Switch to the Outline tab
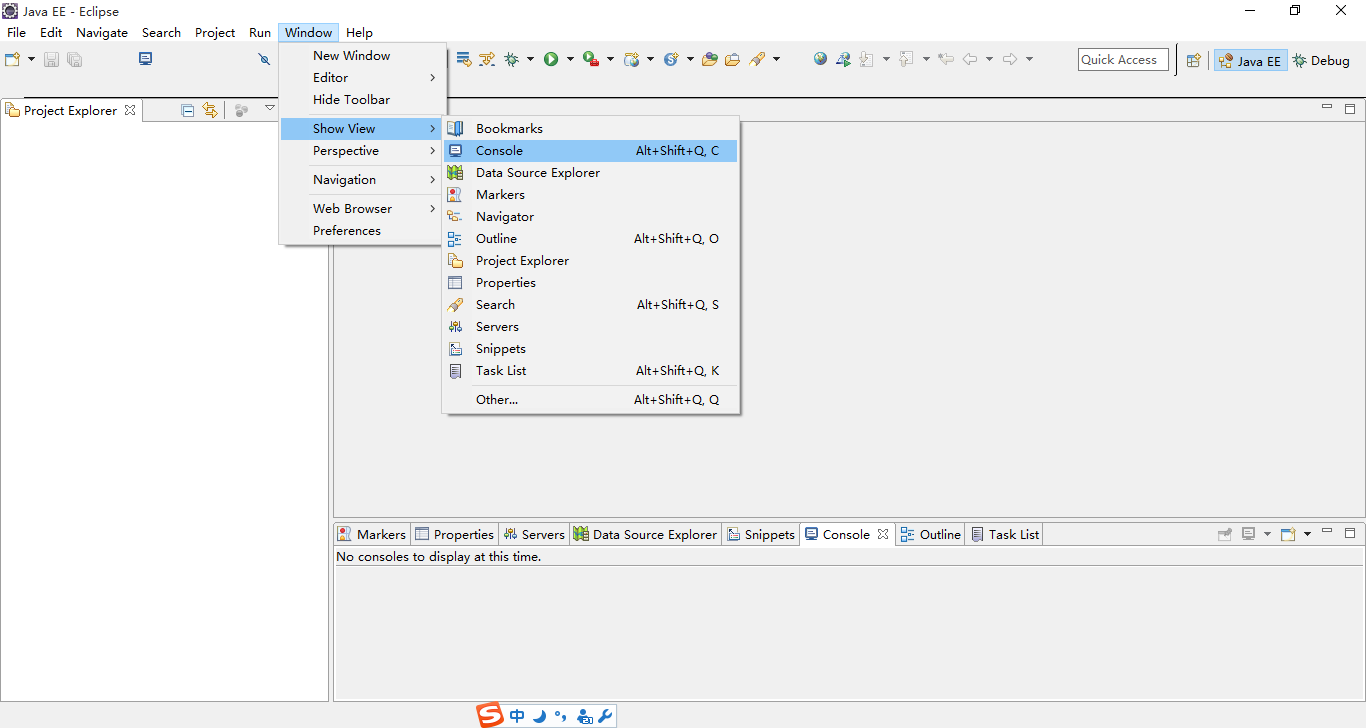 point(931,535)
